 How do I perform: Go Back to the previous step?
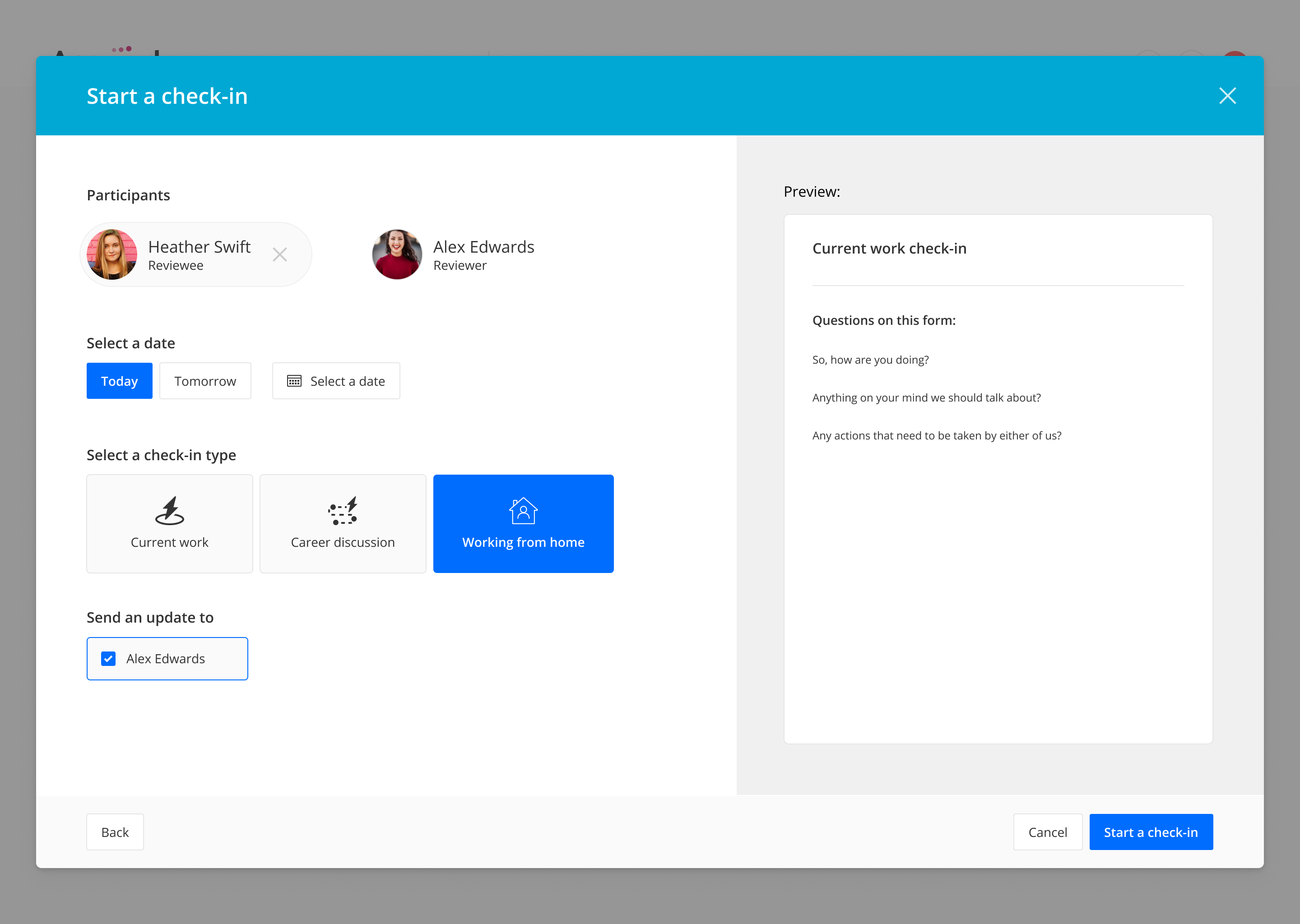click(x=114, y=832)
